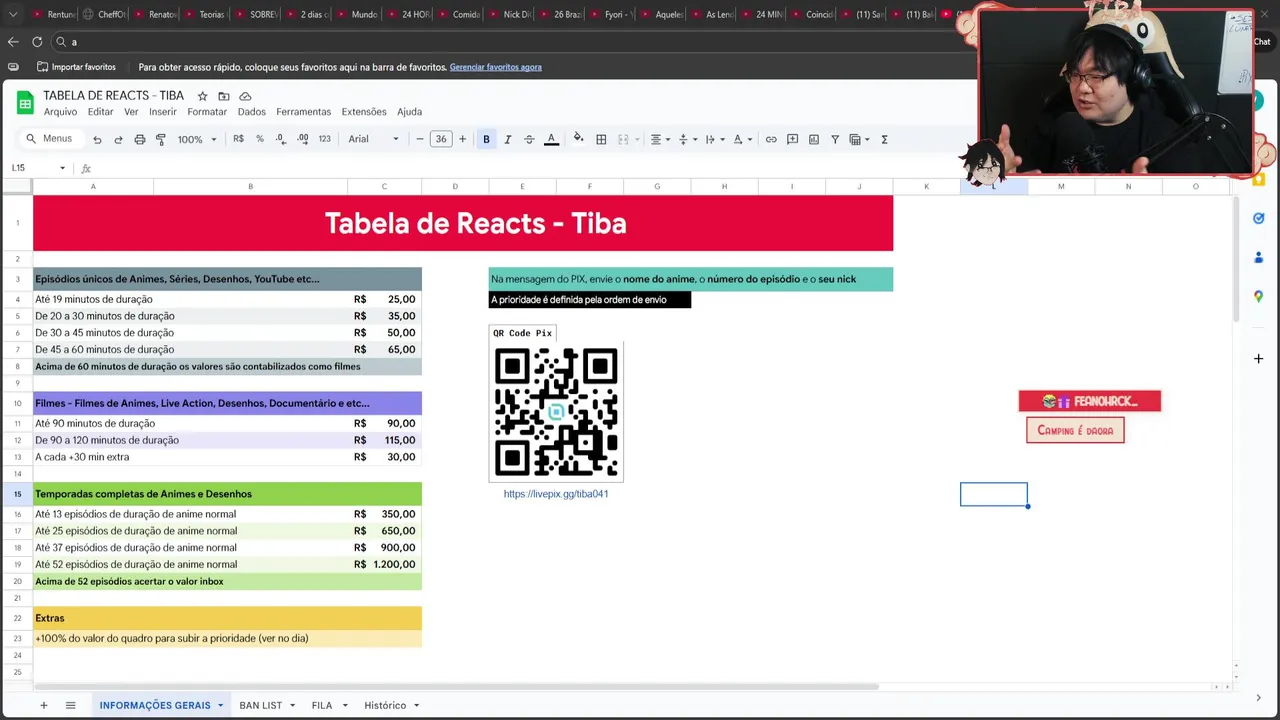Click the add new sheet plus
1280x720 pixels.
pyautogui.click(x=43, y=705)
